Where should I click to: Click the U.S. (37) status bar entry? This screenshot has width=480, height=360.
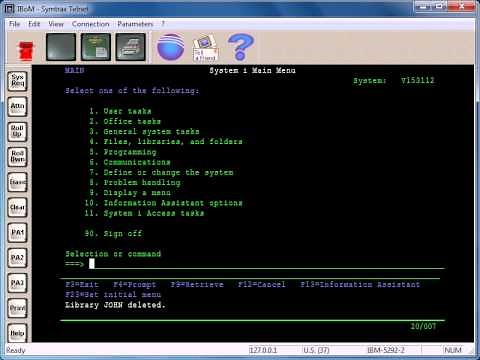tap(316, 350)
